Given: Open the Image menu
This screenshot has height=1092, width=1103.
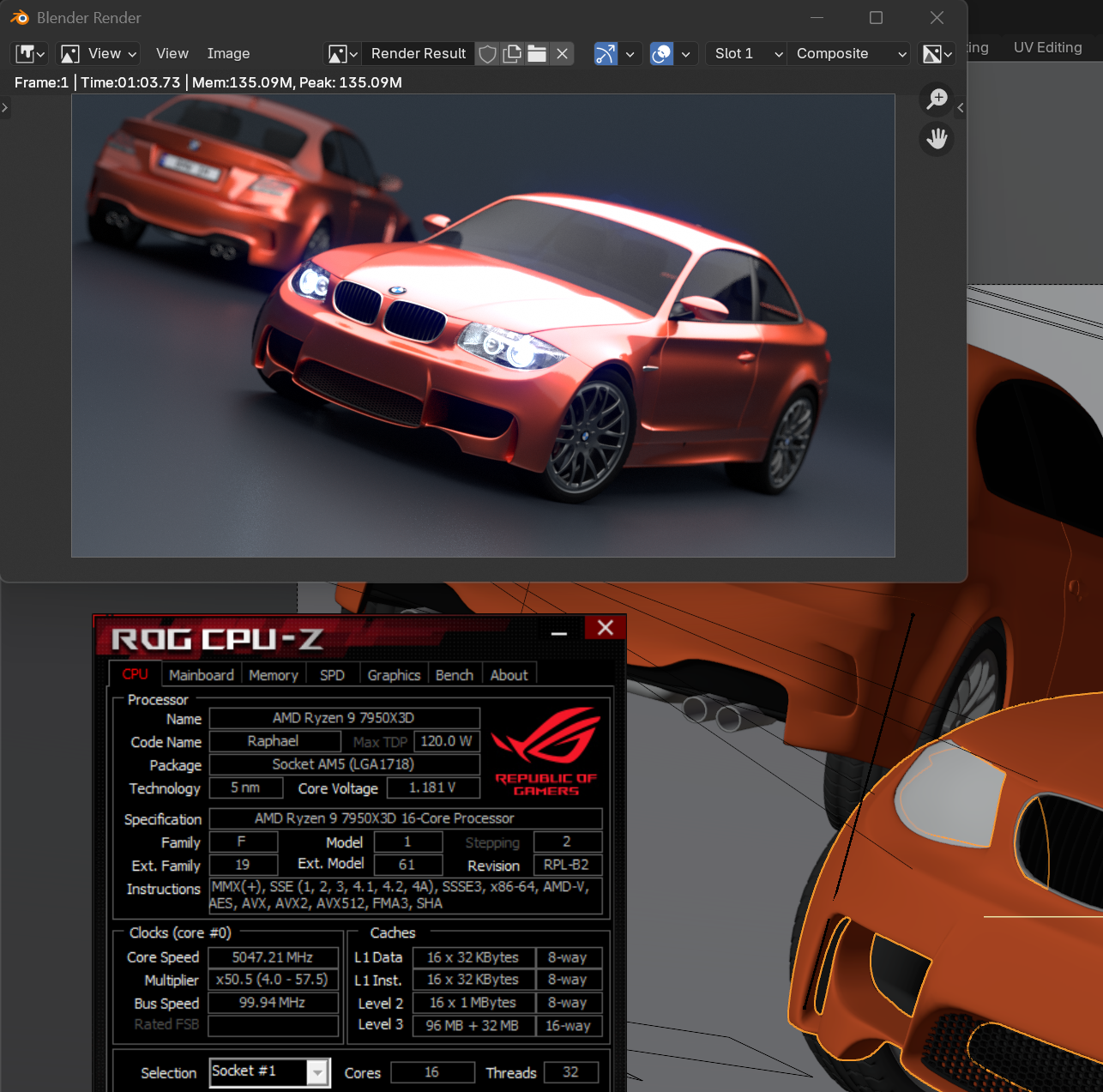Looking at the screenshot, I should (x=228, y=53).
